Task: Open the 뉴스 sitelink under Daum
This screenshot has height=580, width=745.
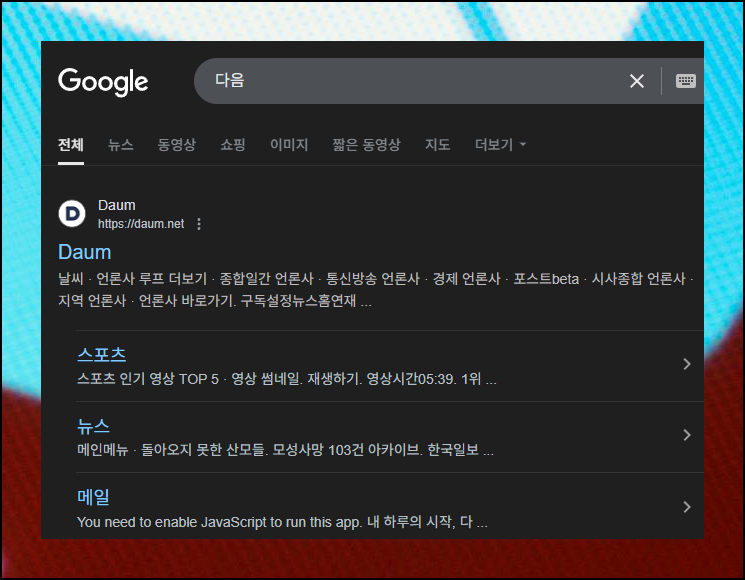Action: (x=93, y=426)
